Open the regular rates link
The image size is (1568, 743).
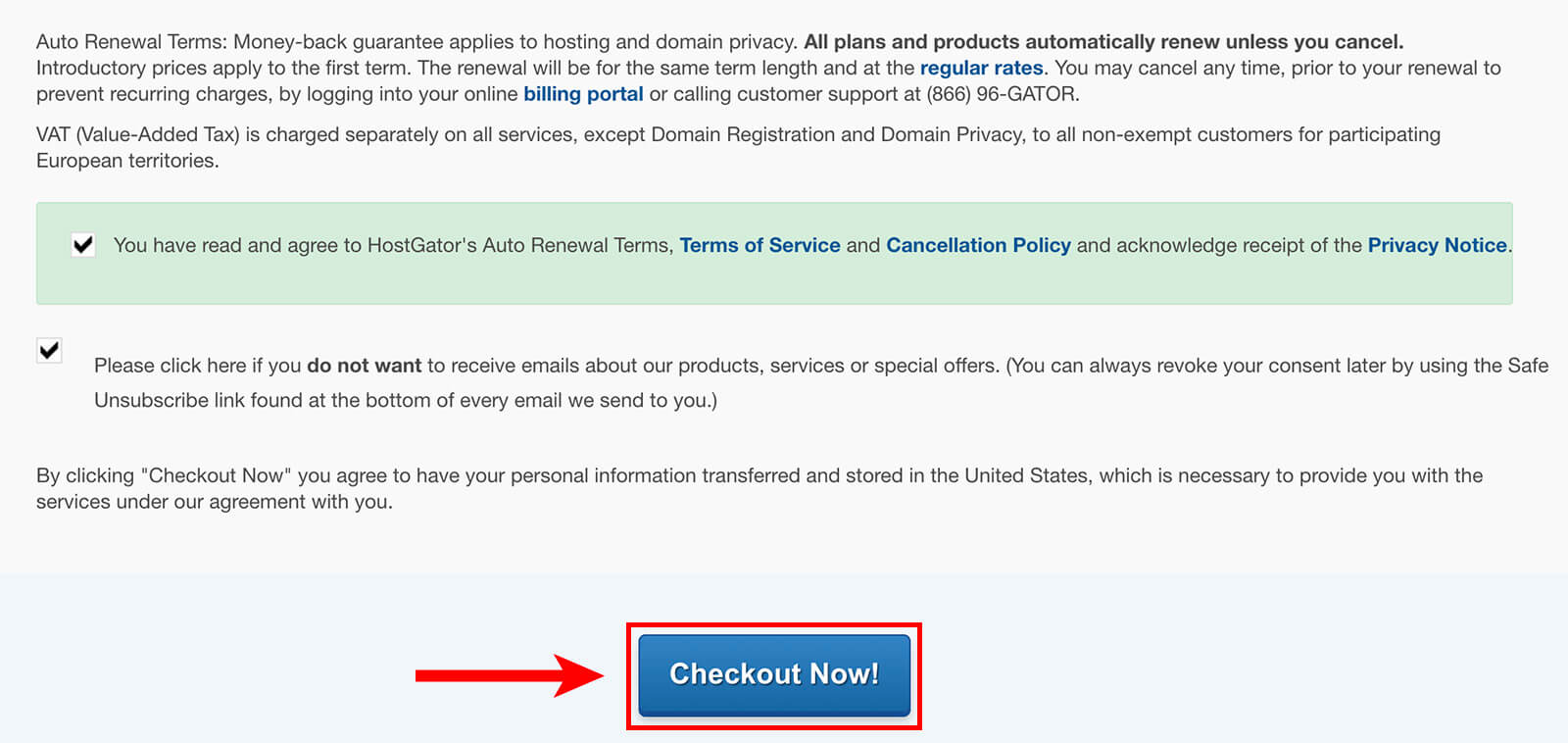[x=981, y=68]
